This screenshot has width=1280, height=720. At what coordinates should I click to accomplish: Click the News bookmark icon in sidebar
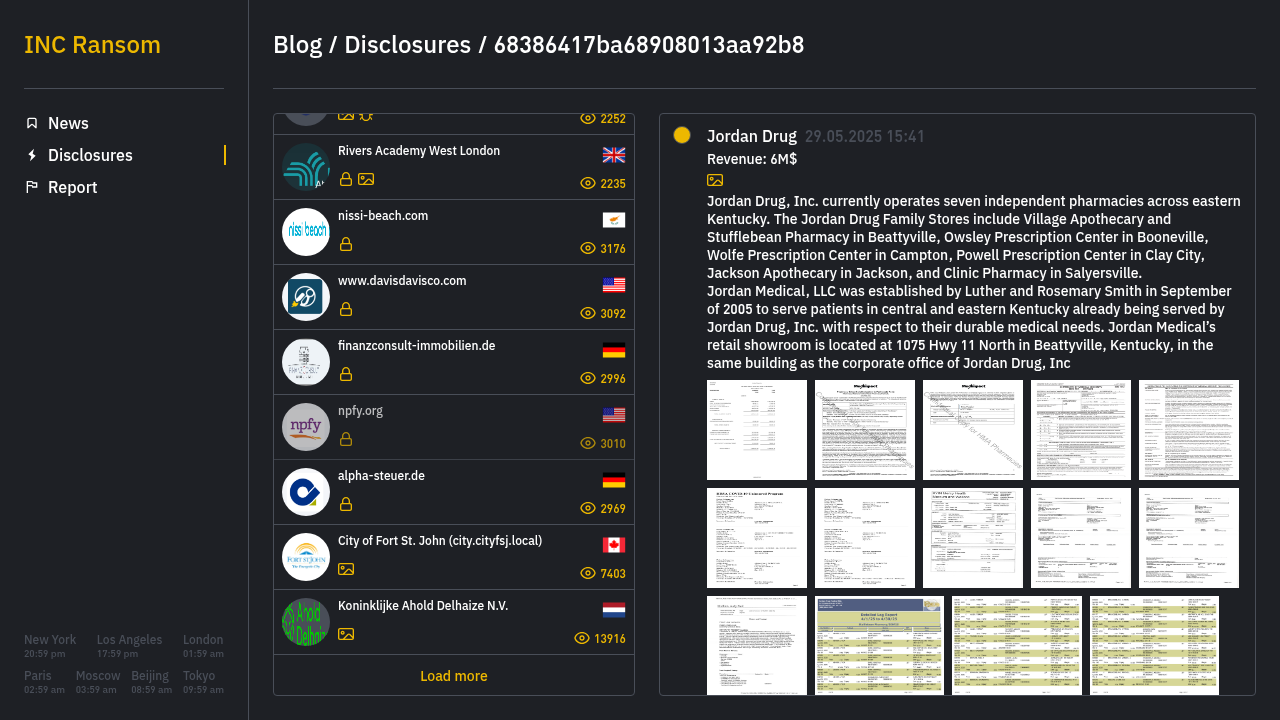32,123
